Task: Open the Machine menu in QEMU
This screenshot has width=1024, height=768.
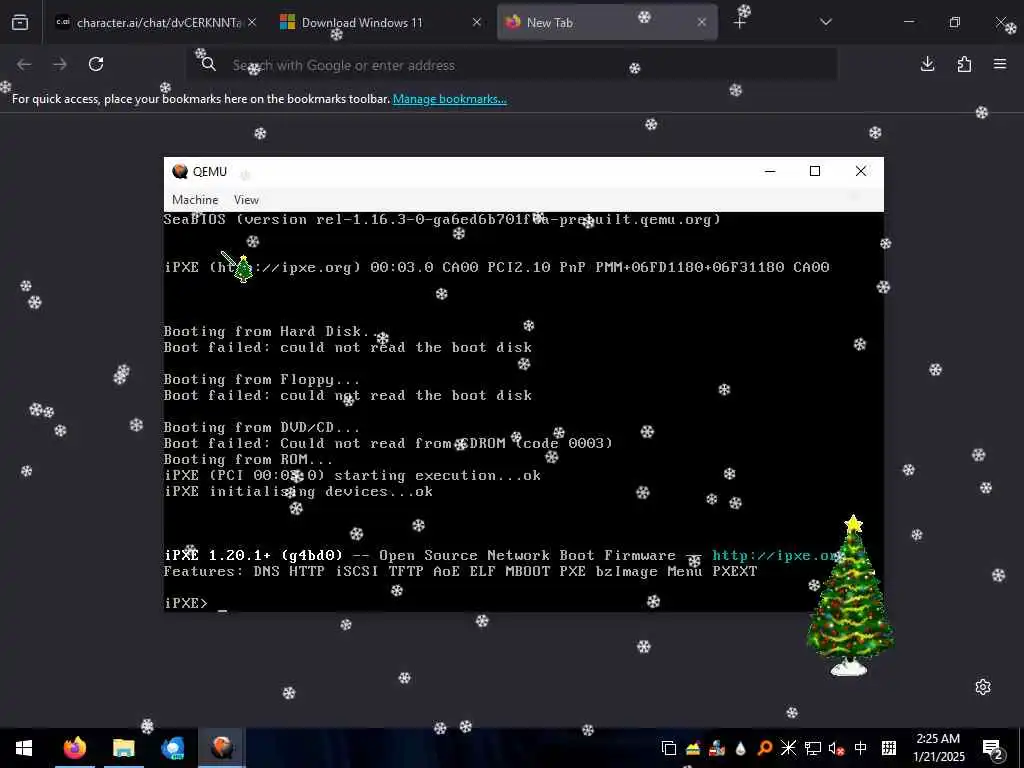Action: 195,200
